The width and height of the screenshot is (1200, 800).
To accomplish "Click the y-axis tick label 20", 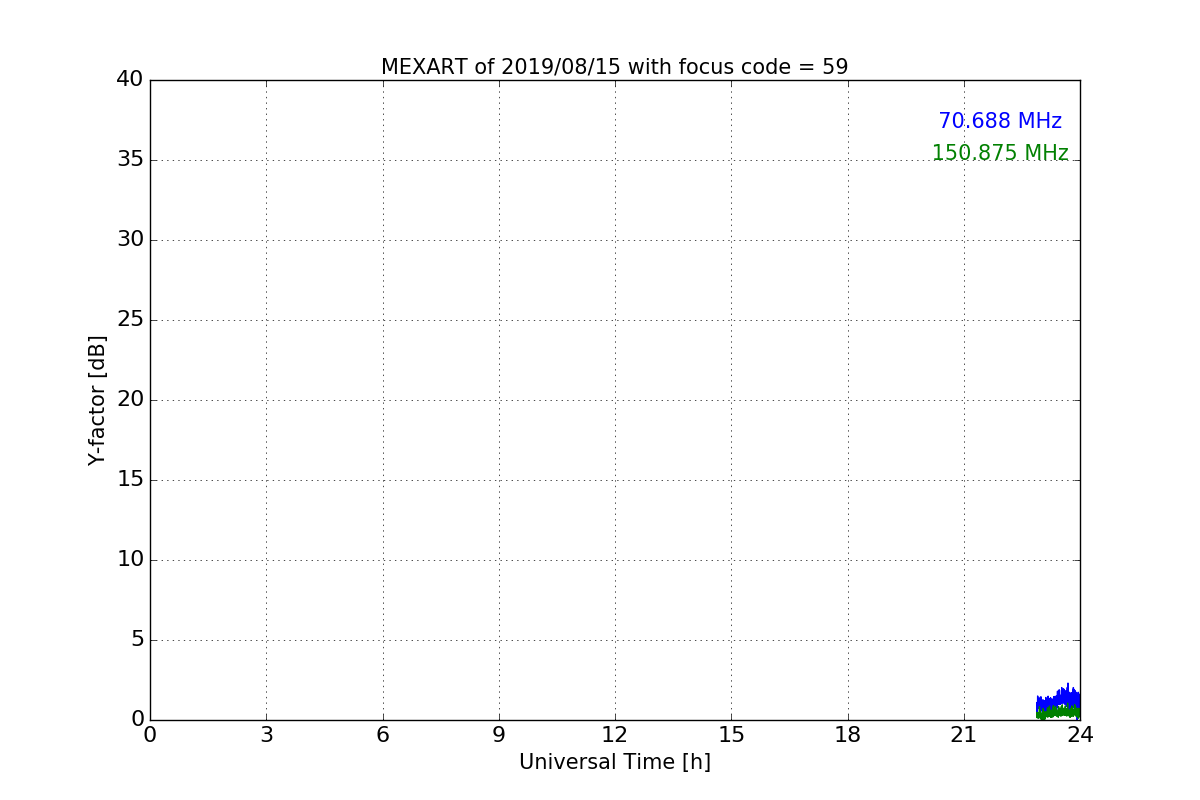I will (x=130, y=400).
